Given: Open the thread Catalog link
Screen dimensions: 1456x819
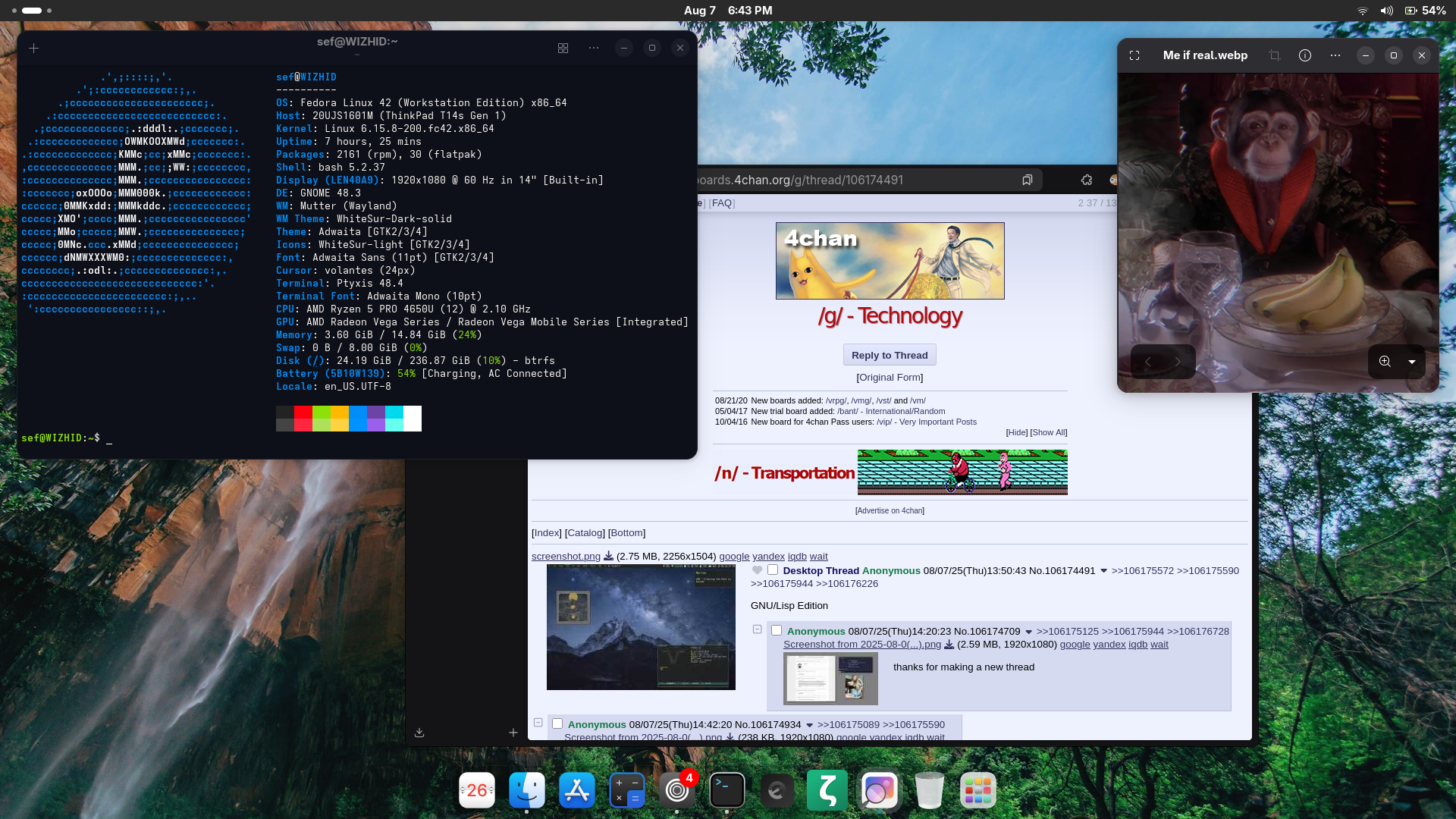Looking at the screenshot, I should pyautogui.click(x=585, y=533).
